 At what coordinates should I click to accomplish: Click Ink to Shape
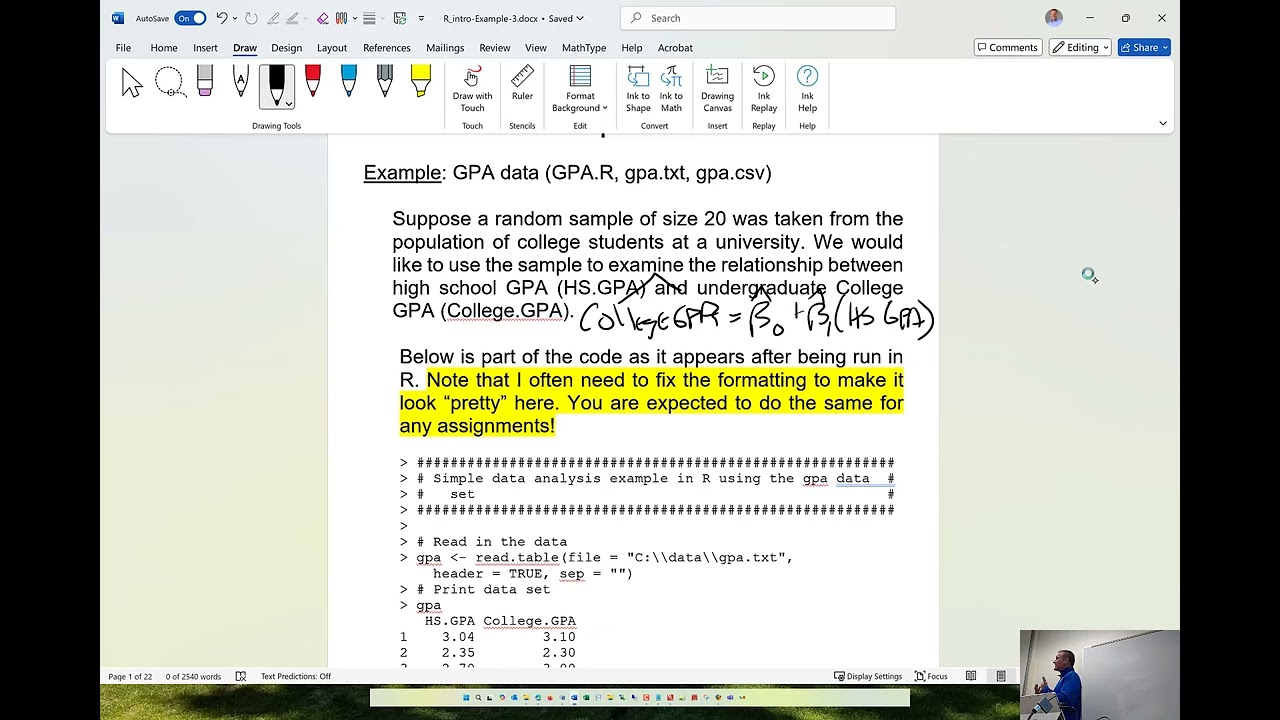point(638,89)
